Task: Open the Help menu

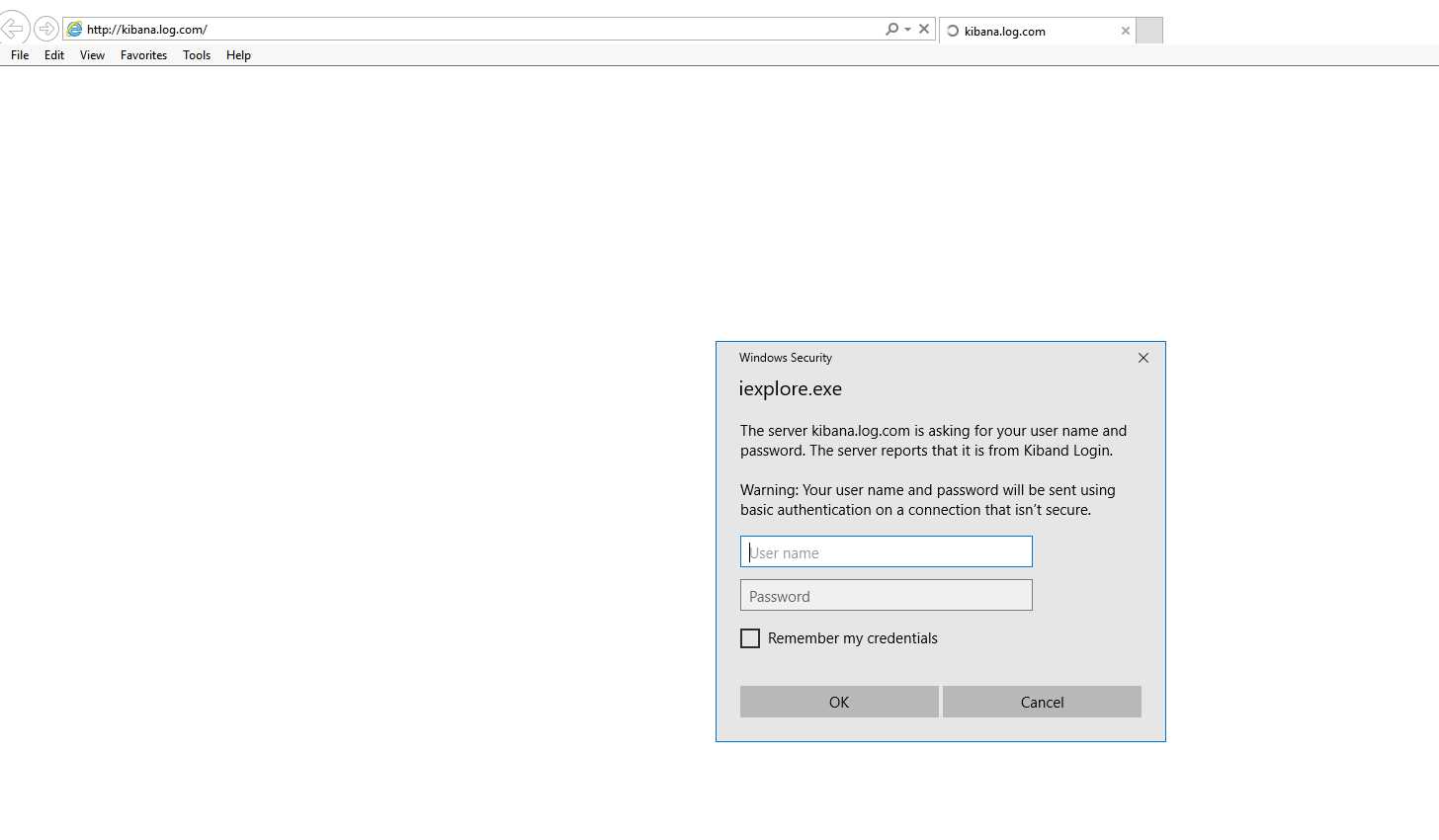Action: click(238, 55)
